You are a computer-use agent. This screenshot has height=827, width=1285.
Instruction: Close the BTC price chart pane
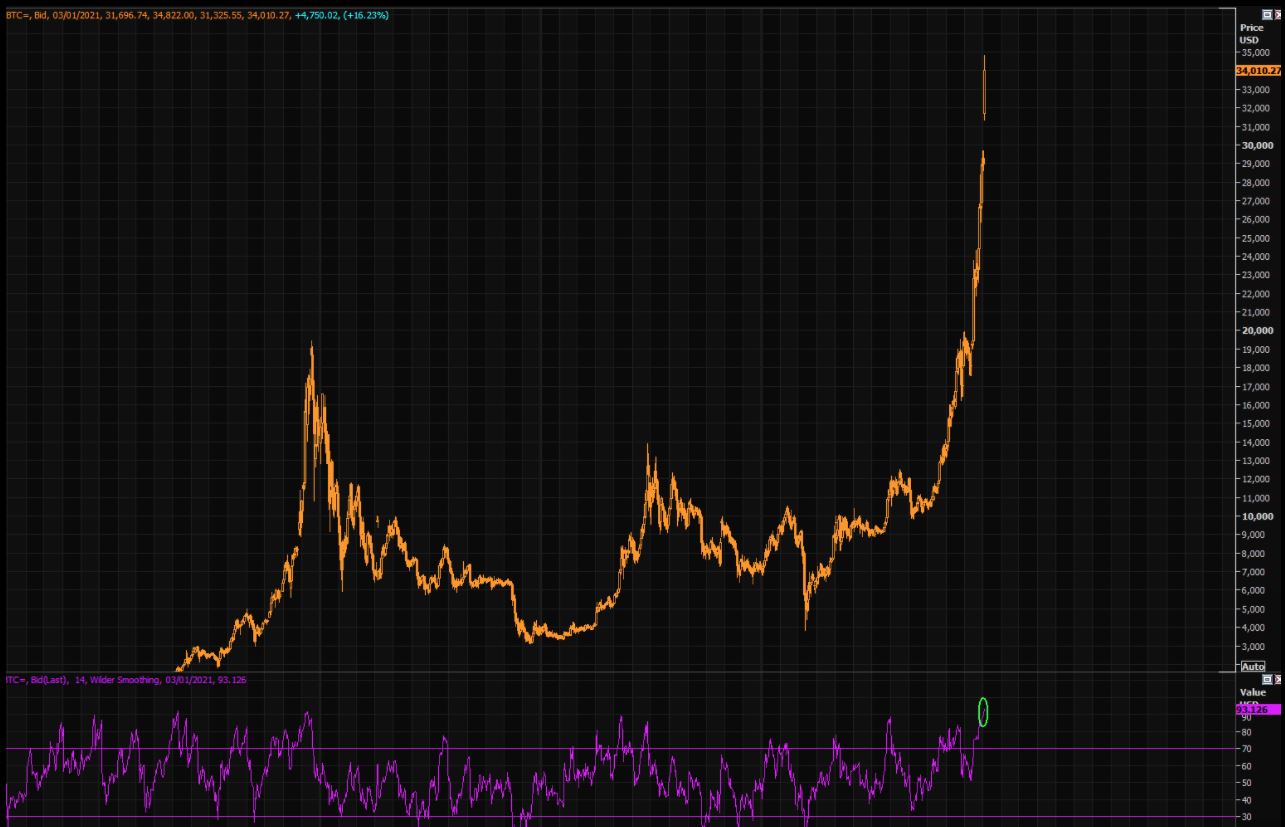click(1278, 15)
